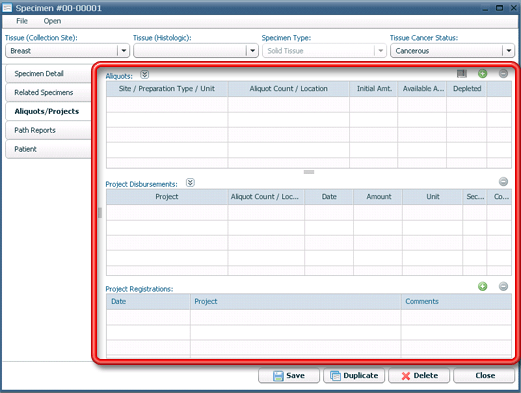Remove project registration with the minus icon
Screen dimensions: 521x393
(x=503, y=286)
